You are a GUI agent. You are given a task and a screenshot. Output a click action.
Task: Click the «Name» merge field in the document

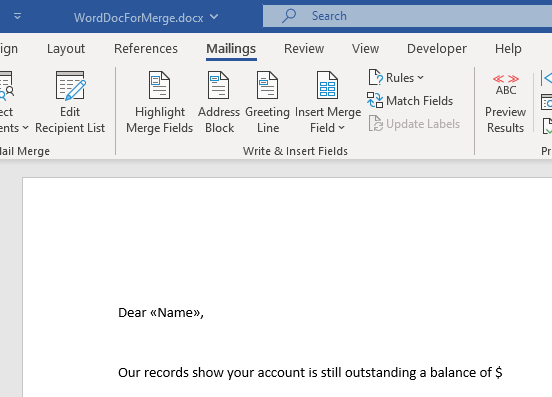coord(176,313)
